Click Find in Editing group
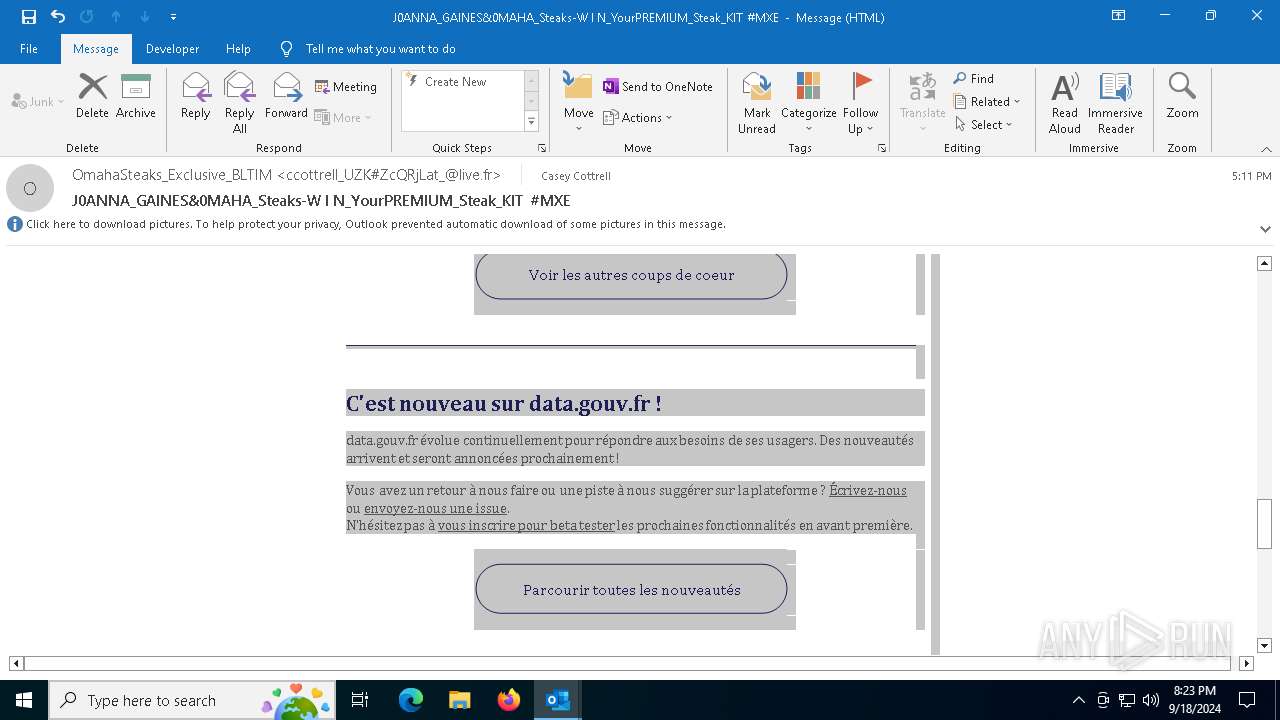This screenshot has width=1280, height=720. [x=974, y=78]
